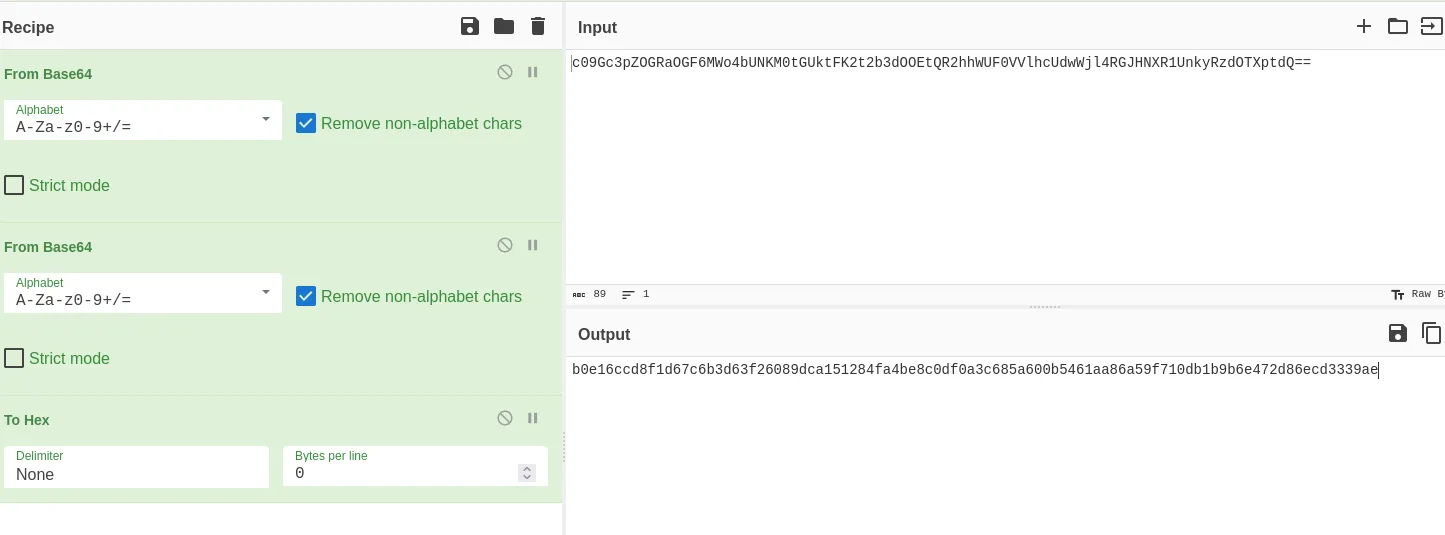Screen dimensions: 1445x535
Task: Click the Bytes per line field
Action: 415,467
